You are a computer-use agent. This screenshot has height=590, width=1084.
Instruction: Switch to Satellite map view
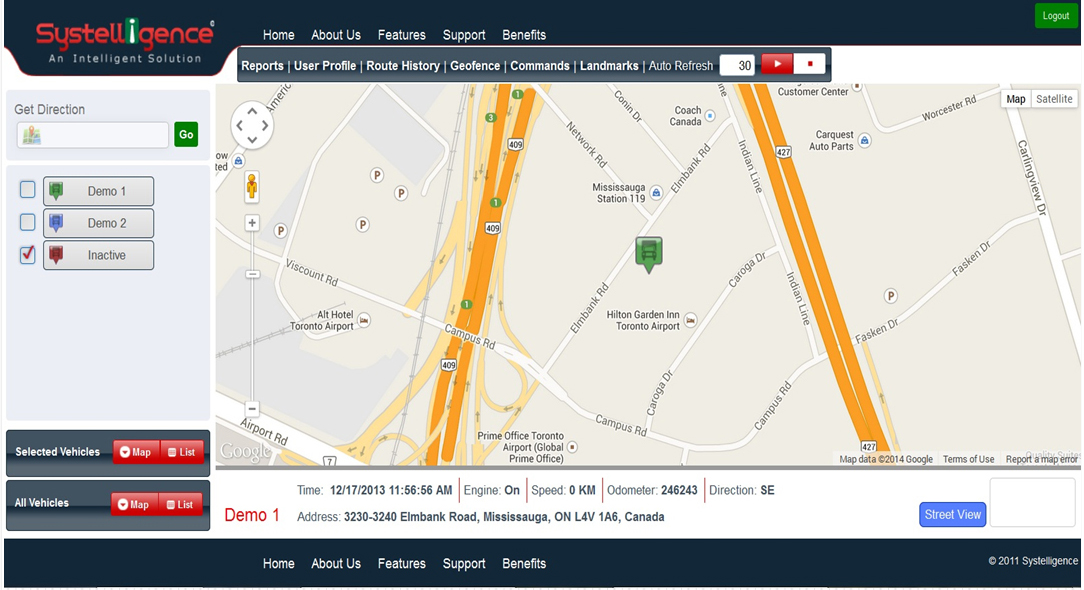click(x=1054, y=99)
